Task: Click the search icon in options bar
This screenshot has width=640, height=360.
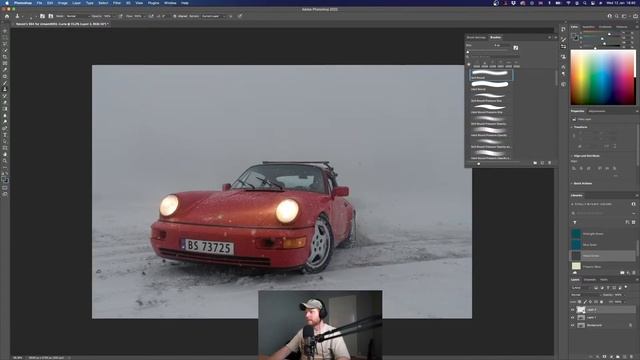Action: pyautogui.click(x=617, y=16)
